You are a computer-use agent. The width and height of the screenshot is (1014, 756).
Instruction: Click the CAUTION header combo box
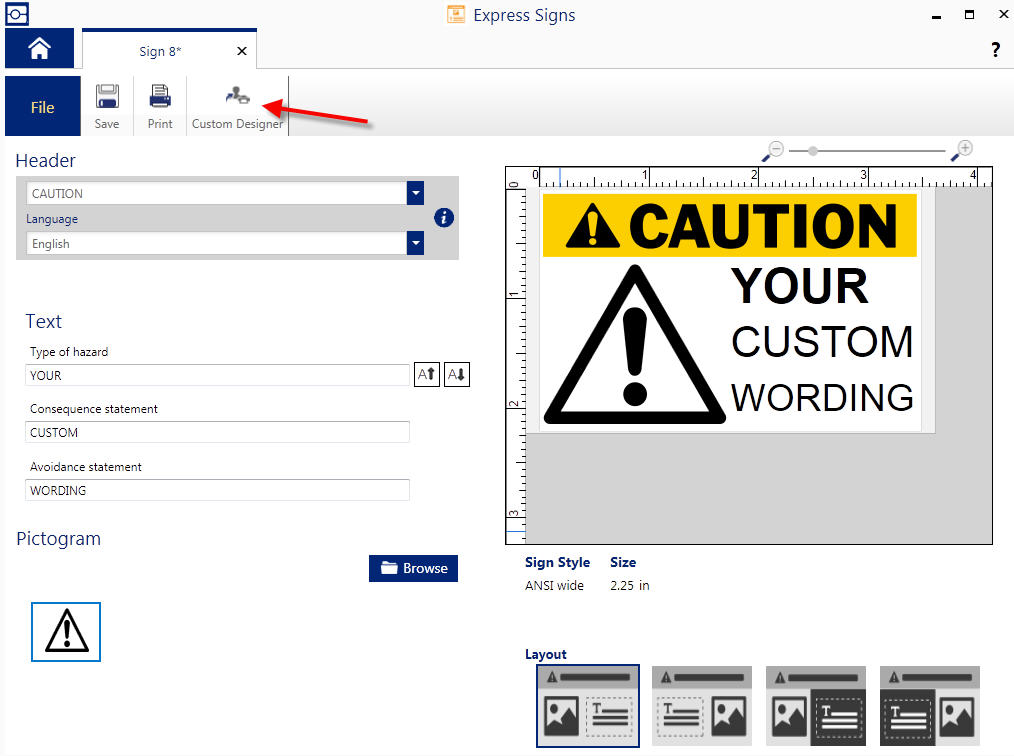pyautogui.click(x=225, y=193)
